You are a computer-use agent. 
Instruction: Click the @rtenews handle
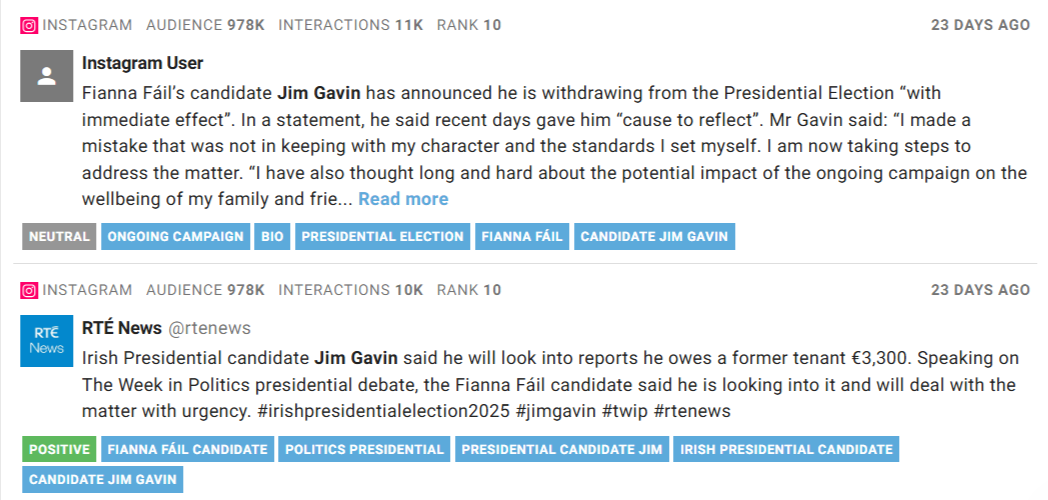pos(209,328)
